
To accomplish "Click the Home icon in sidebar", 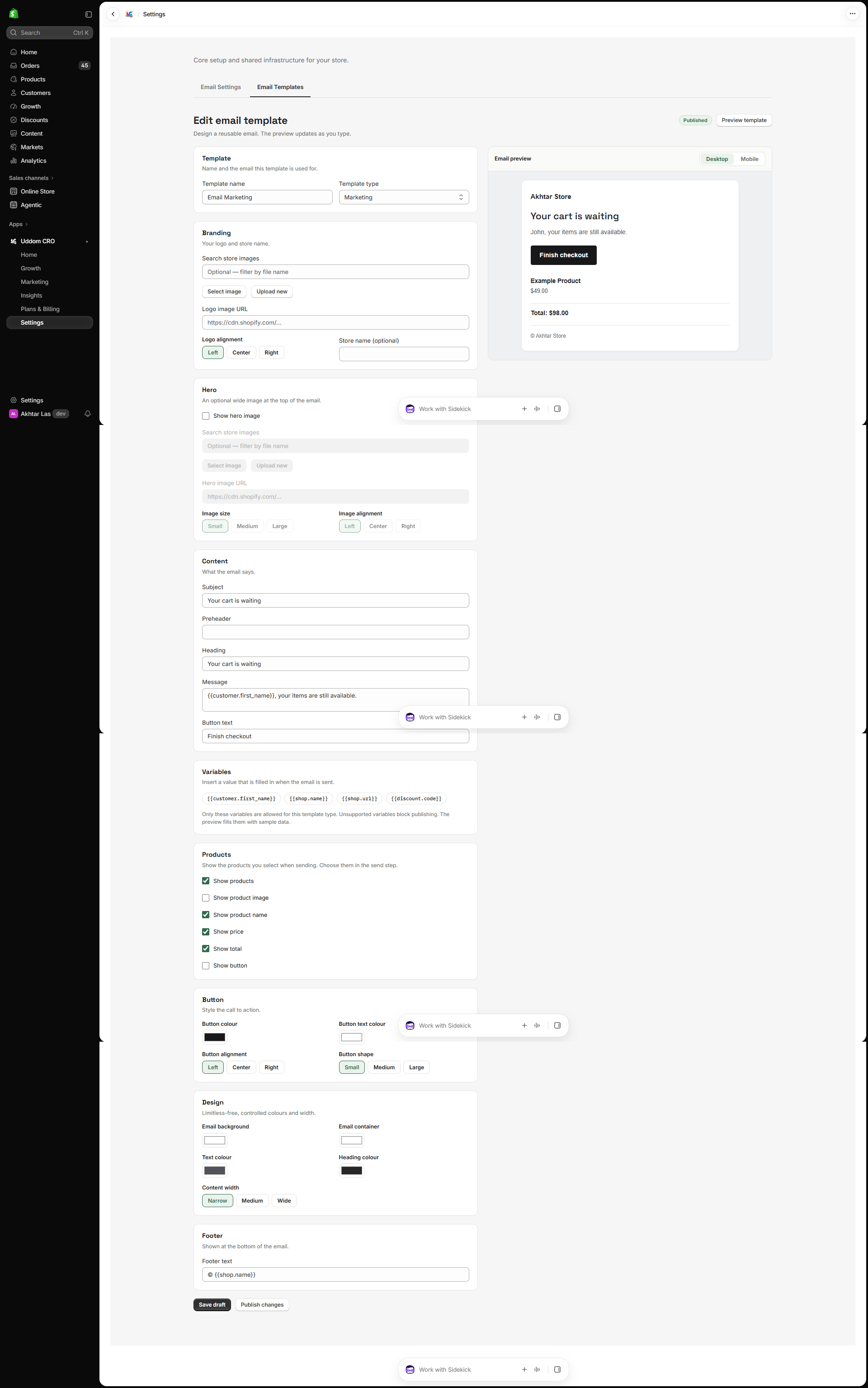I will pyautogui.click(x=14, y=52).
